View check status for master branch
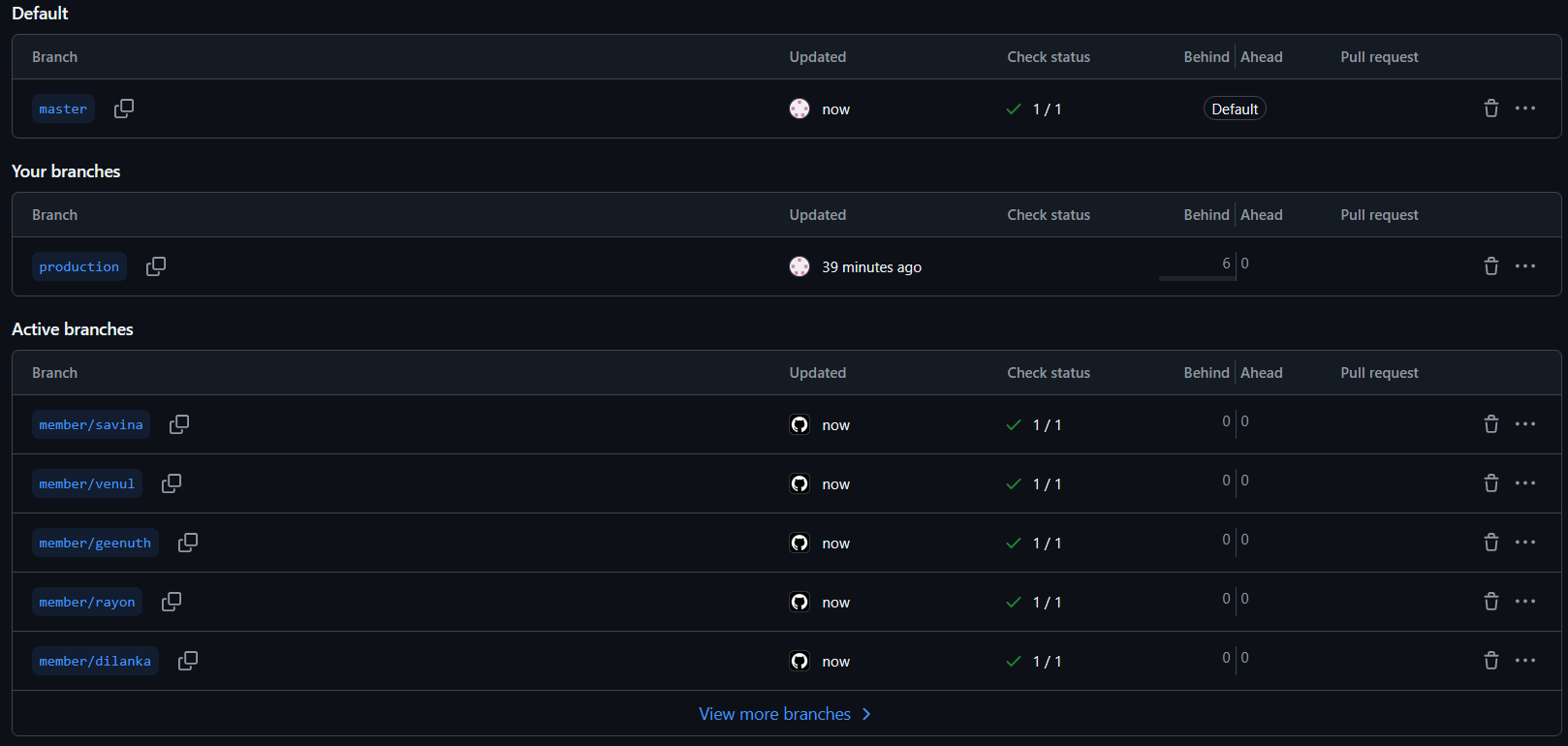 1034,109
